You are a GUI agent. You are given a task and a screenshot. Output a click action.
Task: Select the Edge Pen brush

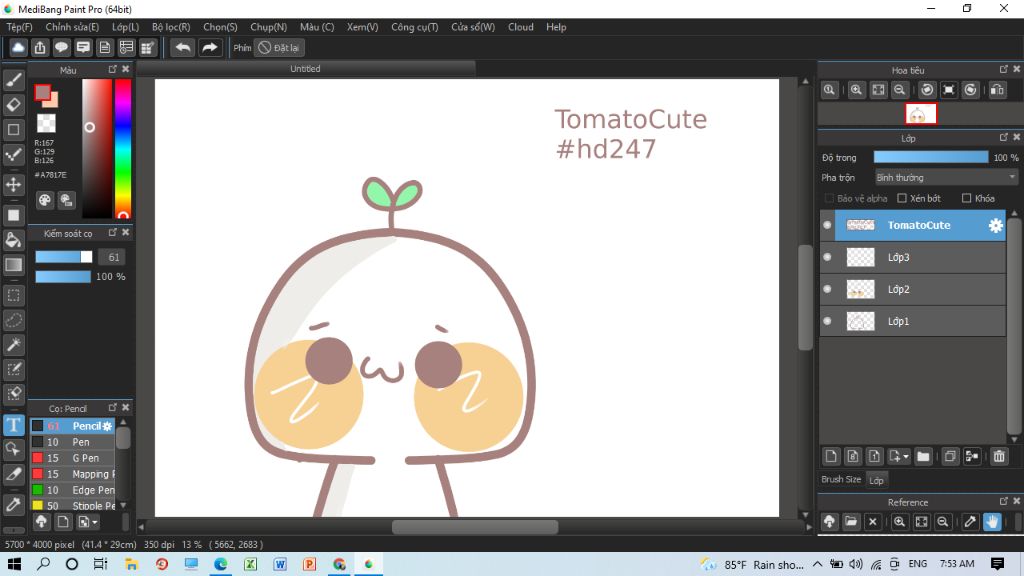pyautogui.click(x=72, y=490)
